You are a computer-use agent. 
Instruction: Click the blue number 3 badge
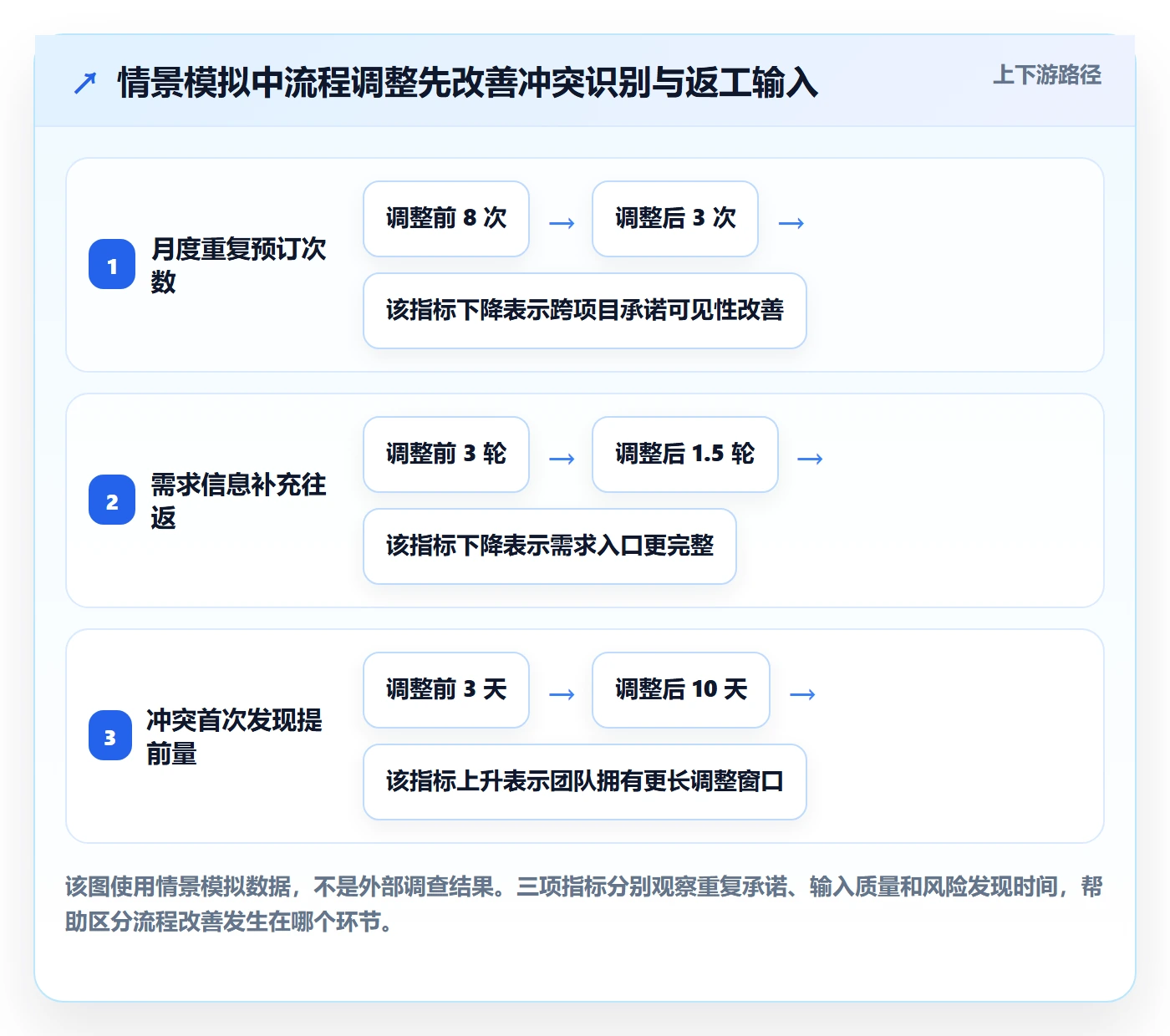click(x=110, y=736)
